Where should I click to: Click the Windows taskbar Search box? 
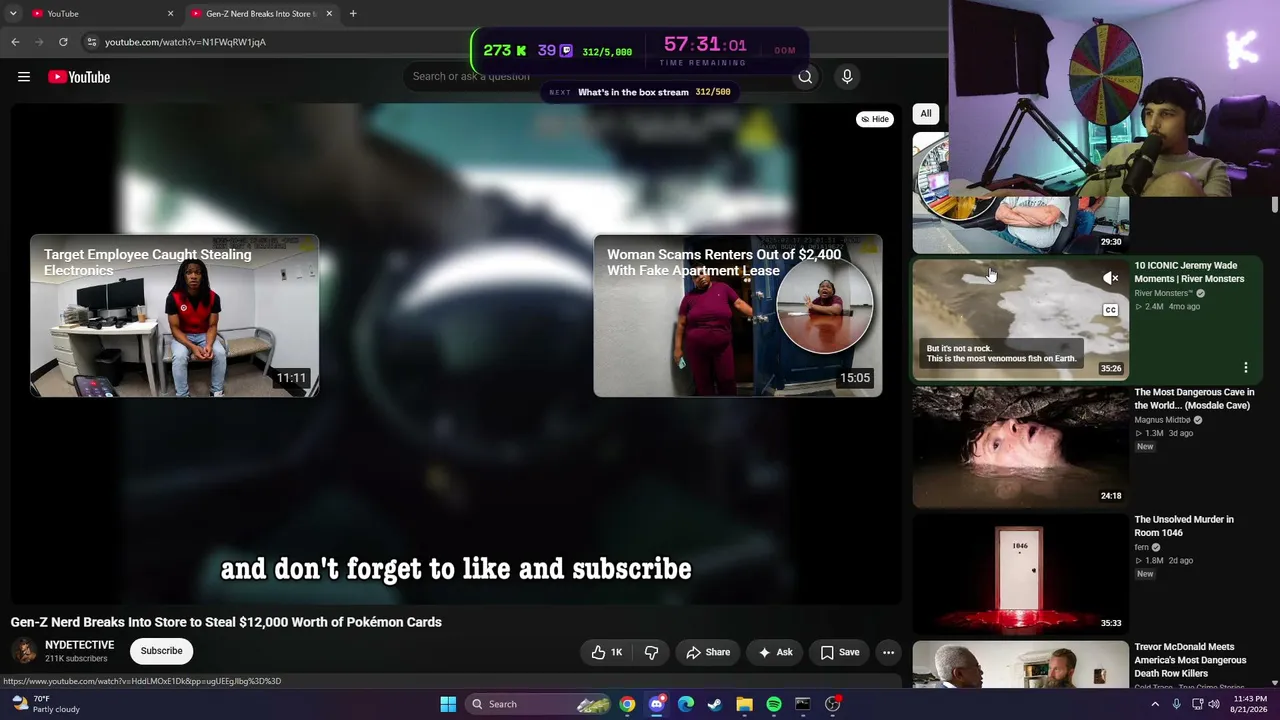[540, 704]
